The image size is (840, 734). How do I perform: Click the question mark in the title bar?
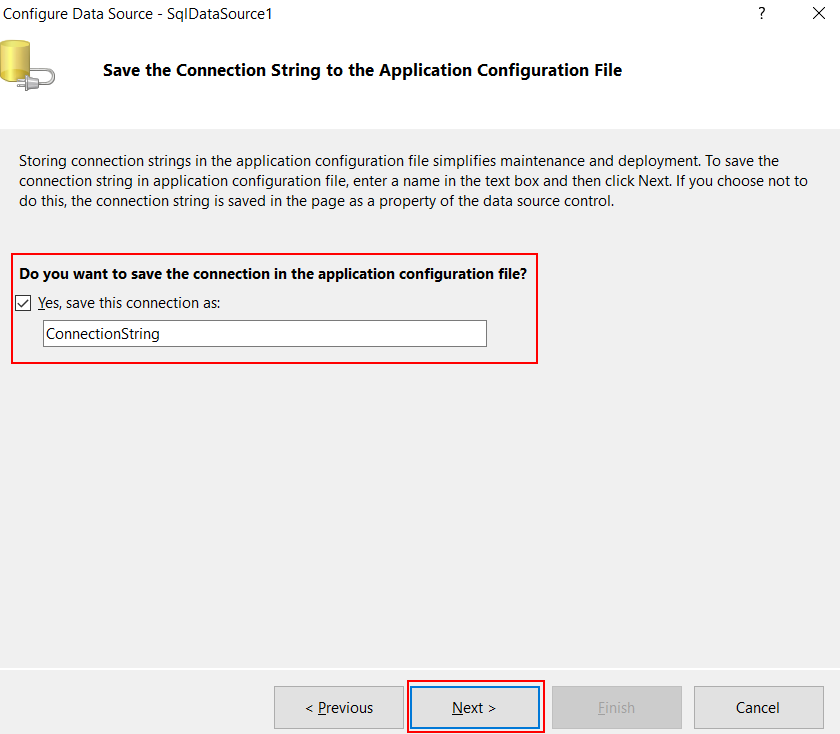pyautogui.click(x=761, y=13)
